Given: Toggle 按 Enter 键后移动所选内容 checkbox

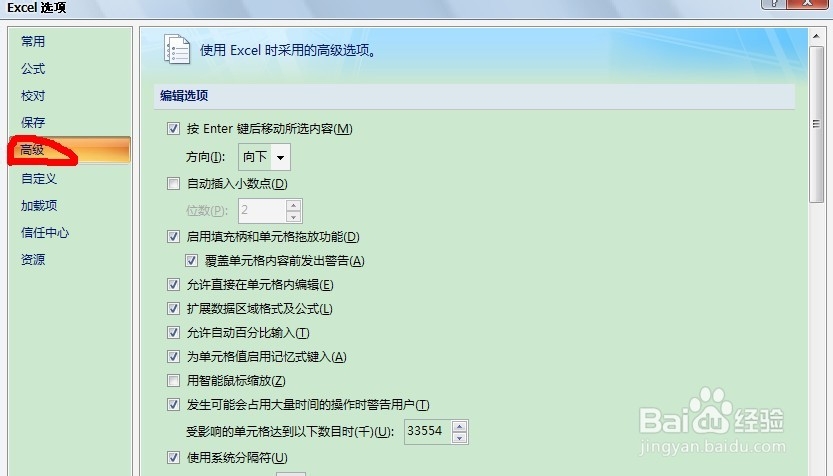Looking at the screenshot, I should pyautogui.click(x=173, y=129).
